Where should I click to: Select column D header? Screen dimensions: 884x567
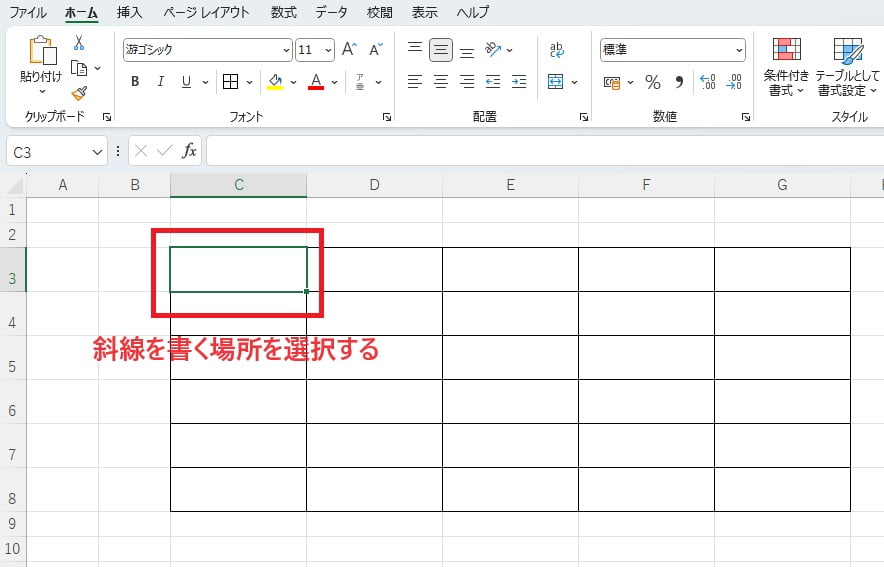tap(374, 185)
